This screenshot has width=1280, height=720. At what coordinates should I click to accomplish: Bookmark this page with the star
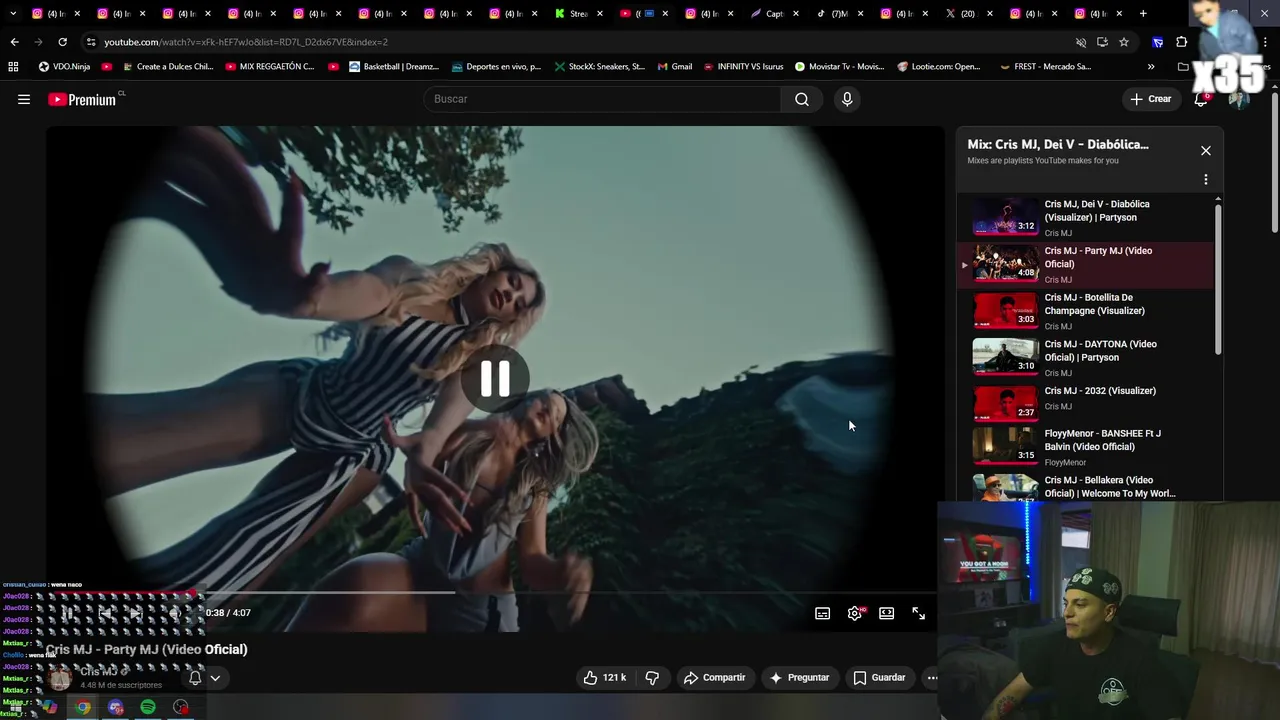click(1124, 42)
